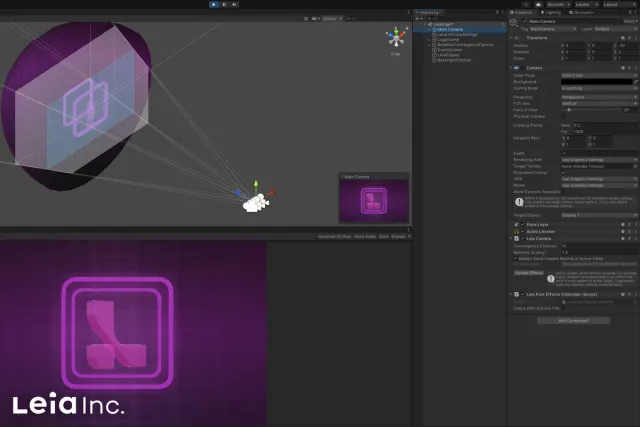Image resolution: width=640 pixels, height=427 pixels.
Task: Click the Background color eyedropper
Action: pyautogui.click(x=635, y=82)
